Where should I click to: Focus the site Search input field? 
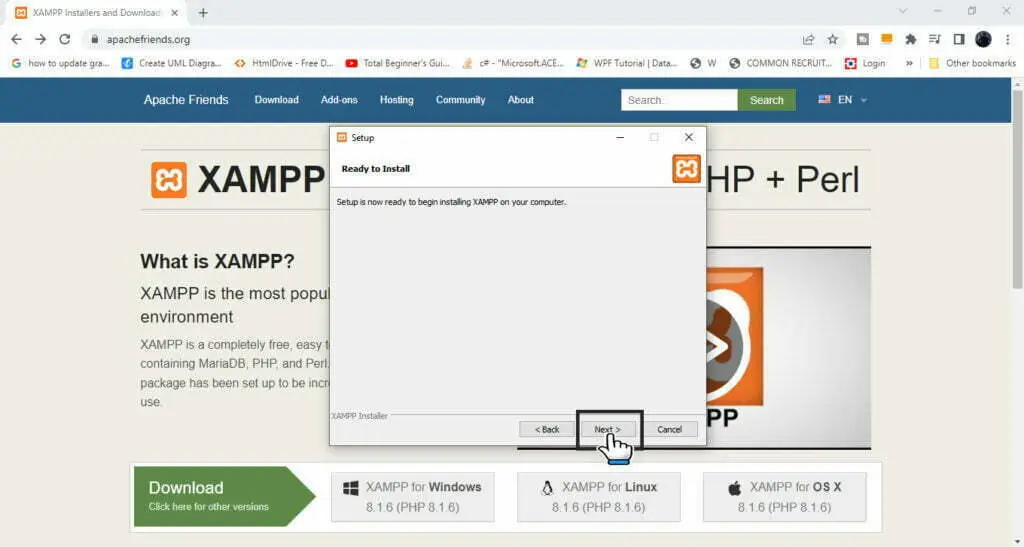coord(679,100)
